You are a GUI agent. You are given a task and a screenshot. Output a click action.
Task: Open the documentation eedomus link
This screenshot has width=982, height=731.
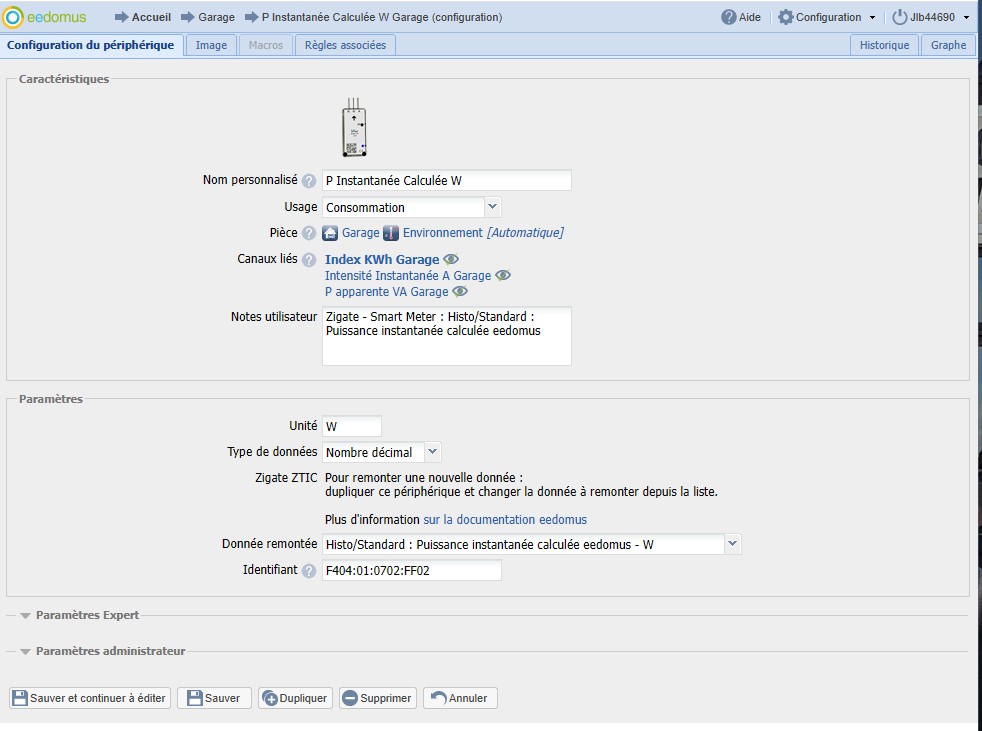505,520
